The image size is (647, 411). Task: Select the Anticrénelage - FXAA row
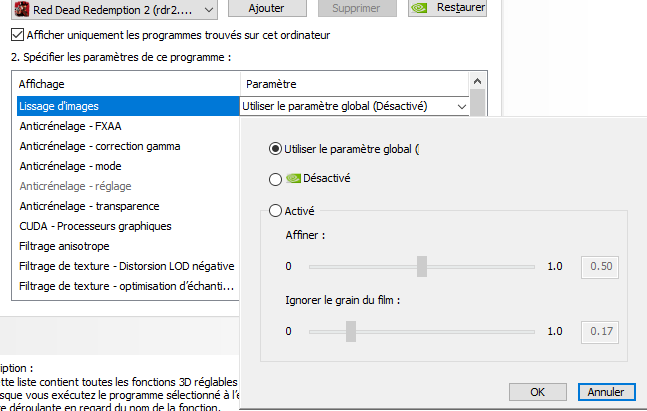128,126
